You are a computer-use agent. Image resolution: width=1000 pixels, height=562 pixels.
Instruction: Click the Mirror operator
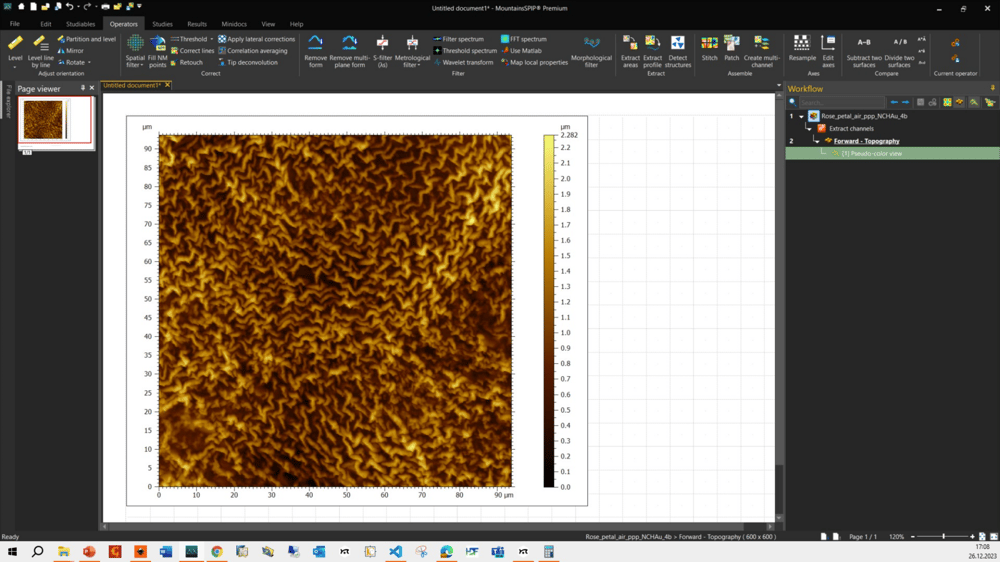click(x=71, y=50)
